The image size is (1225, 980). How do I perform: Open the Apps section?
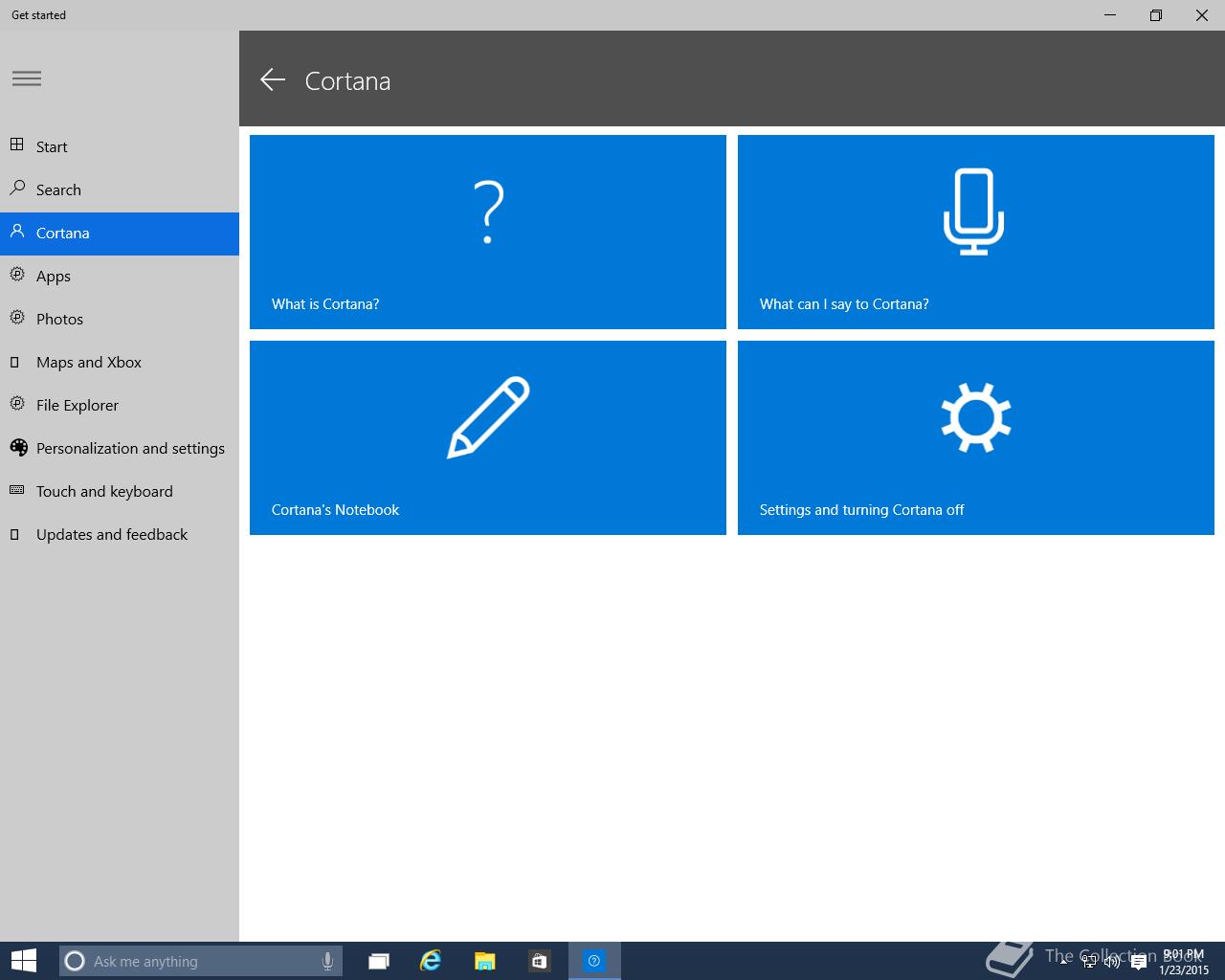[54, 276]
